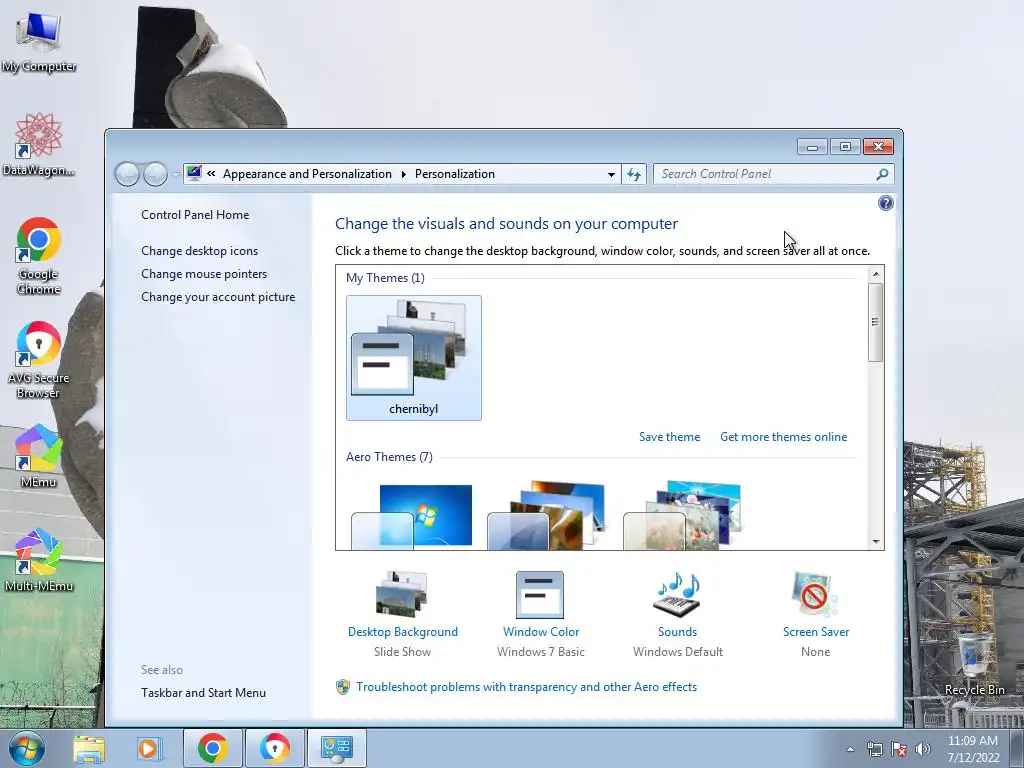The height and width of the screenshot is (768, 1024).
Task: Click the Forward navigation arrow
Action: pyautogui.click(x=155, y=174)
